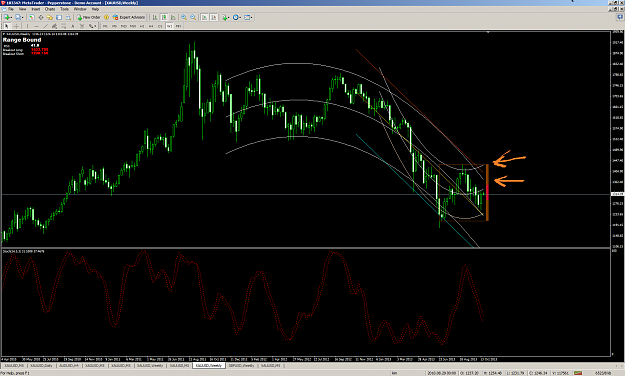Open the File menu
This screenshot has height=376, width=625.
coord(11,9)
